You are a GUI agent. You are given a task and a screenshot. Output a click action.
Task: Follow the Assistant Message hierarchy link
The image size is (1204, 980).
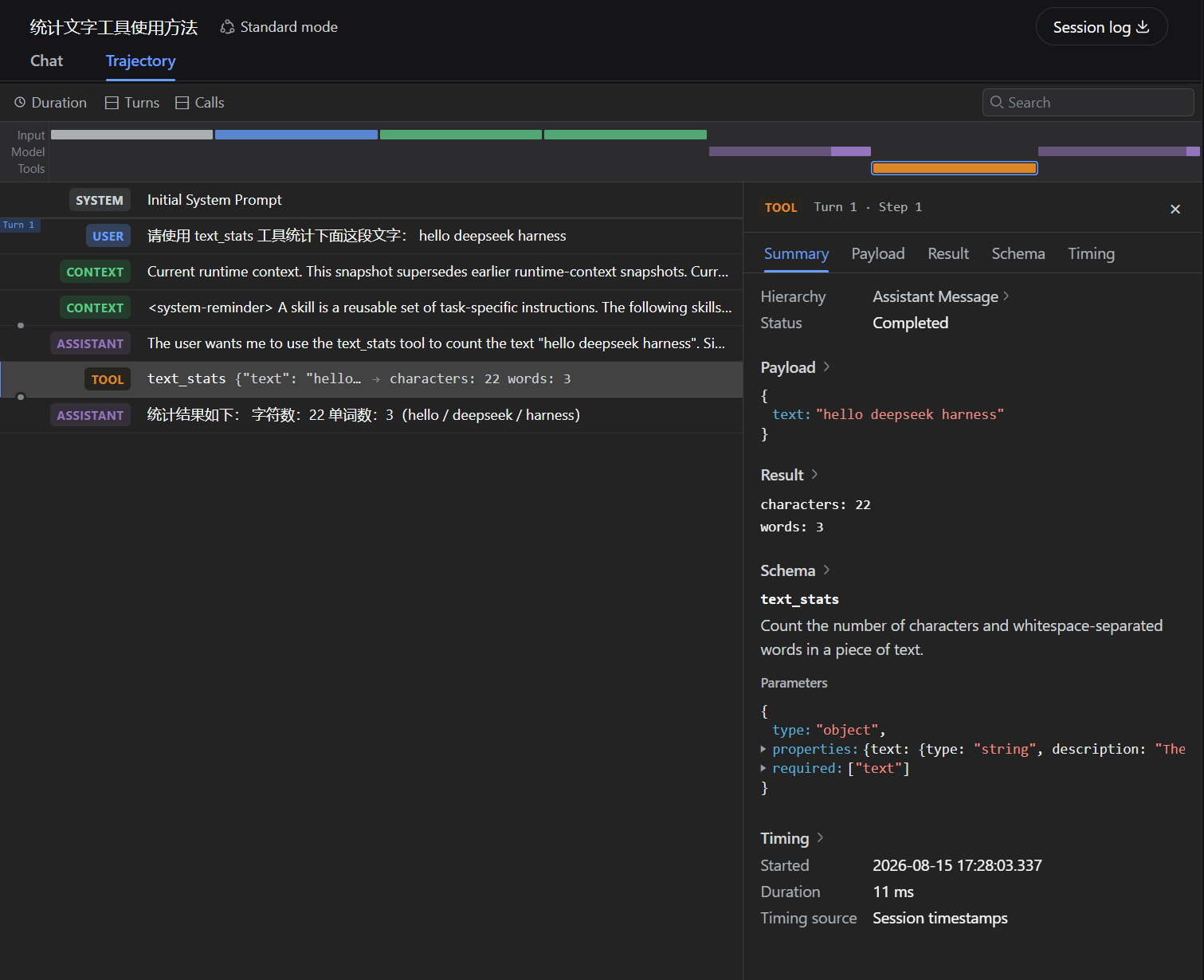941,296
